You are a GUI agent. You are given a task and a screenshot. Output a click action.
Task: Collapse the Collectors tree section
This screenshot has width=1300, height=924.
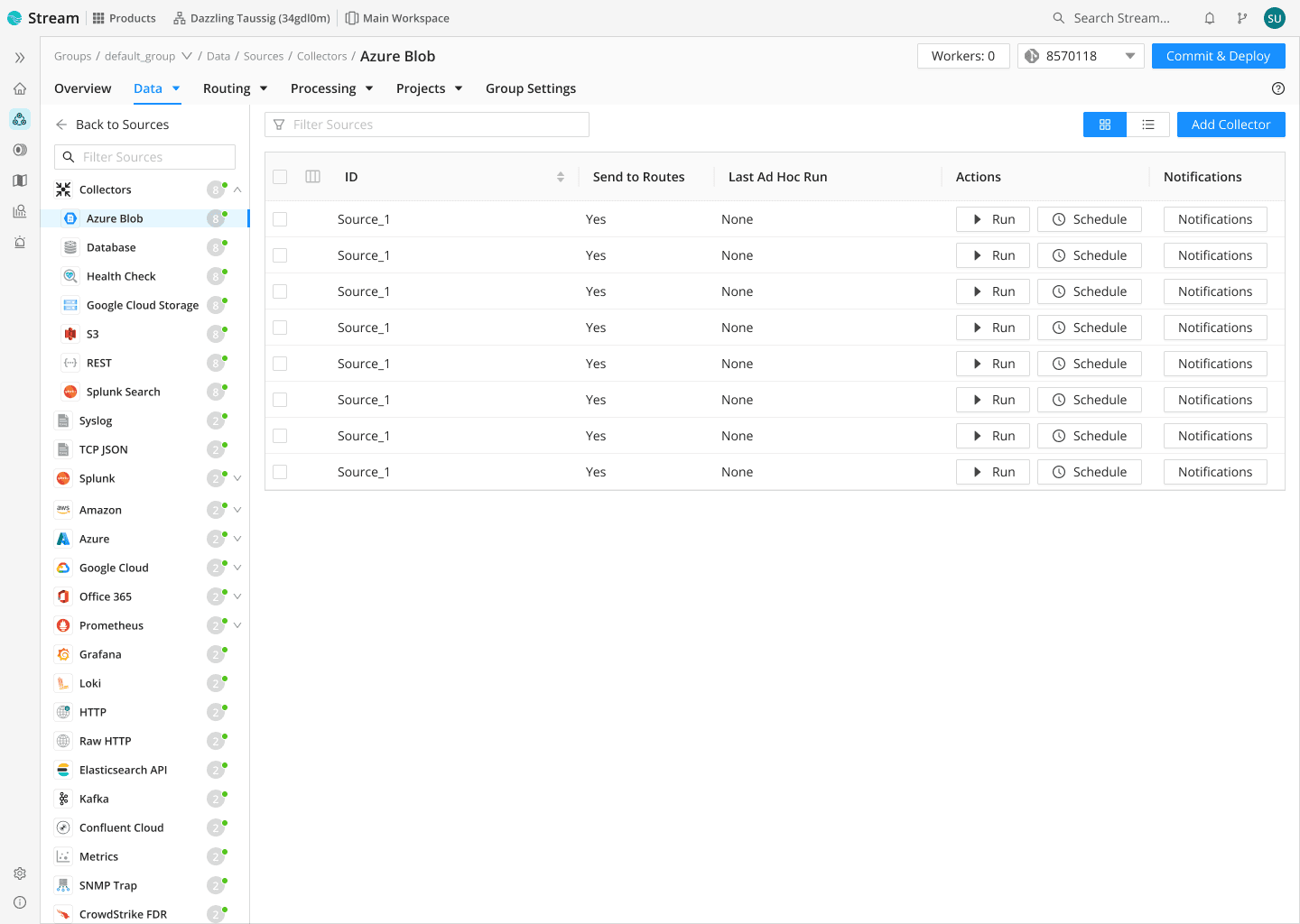tap(237, 189)
